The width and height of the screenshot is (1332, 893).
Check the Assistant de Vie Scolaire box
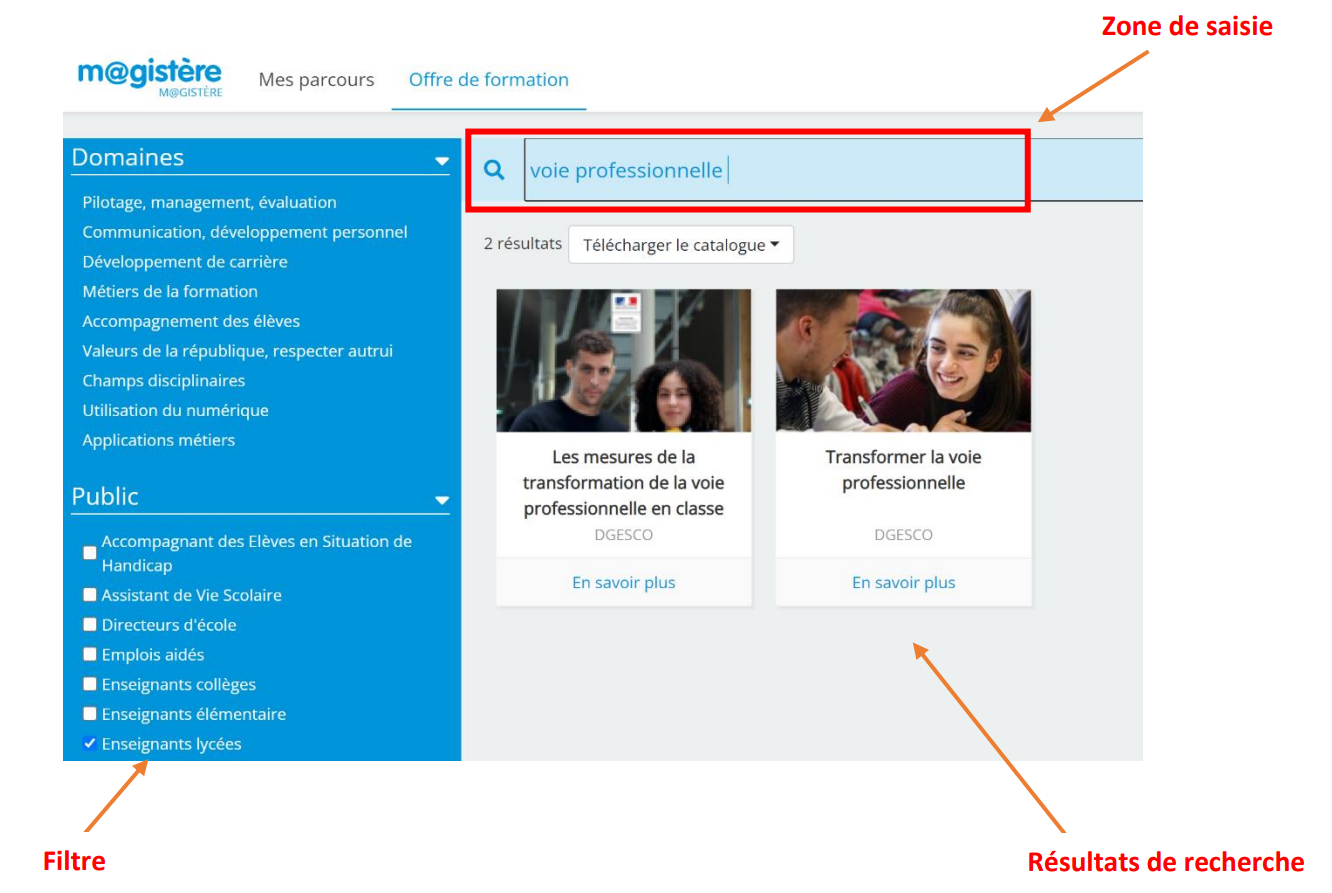[x=90, y=595]
